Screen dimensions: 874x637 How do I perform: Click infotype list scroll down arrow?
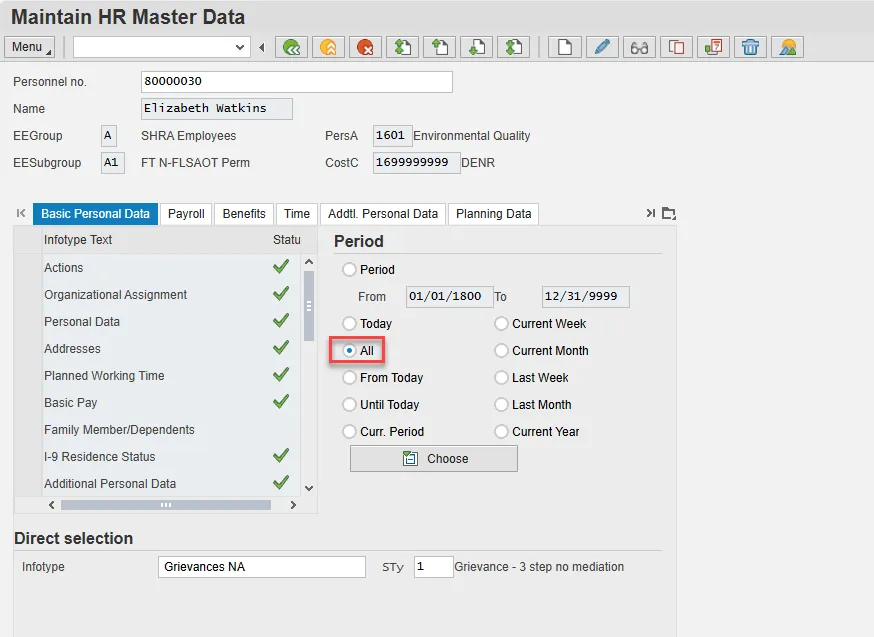click(x=309, y=488)
